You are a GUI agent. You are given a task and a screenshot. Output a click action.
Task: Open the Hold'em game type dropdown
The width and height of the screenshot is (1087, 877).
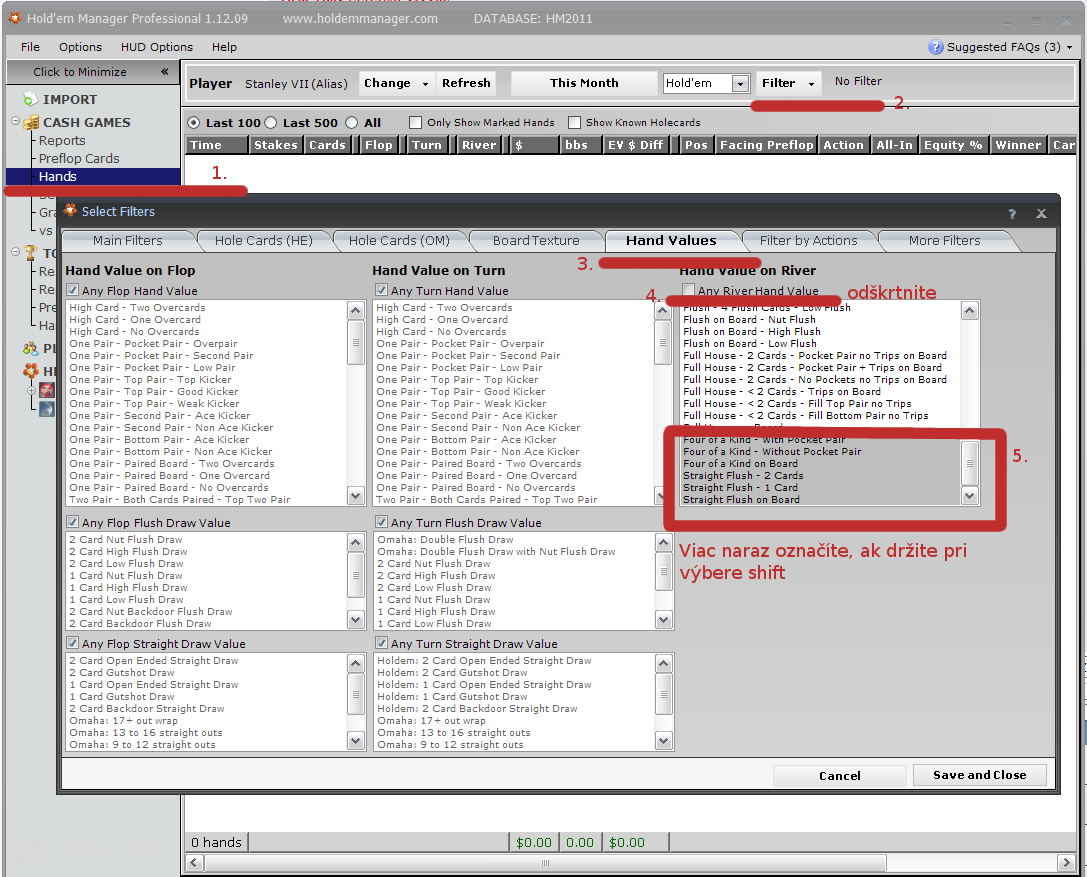click(x=740, y=84)
